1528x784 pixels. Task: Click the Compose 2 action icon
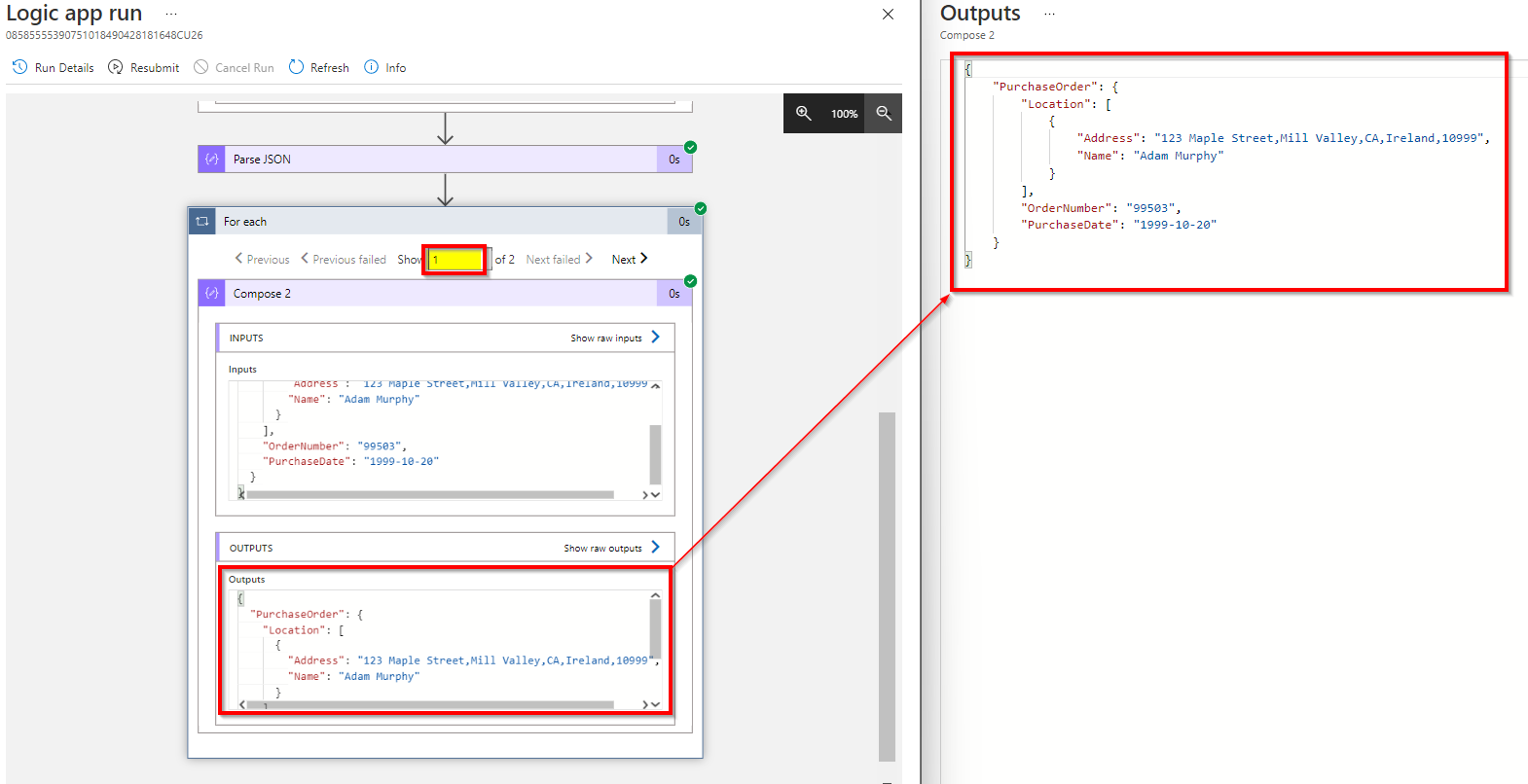212,294
